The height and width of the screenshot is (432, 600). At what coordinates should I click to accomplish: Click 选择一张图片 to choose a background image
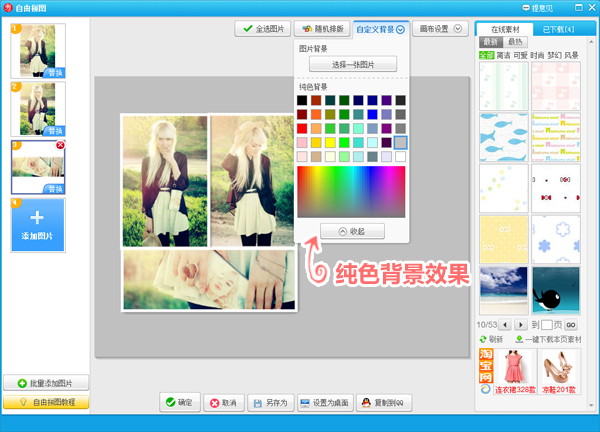[351, 64]
